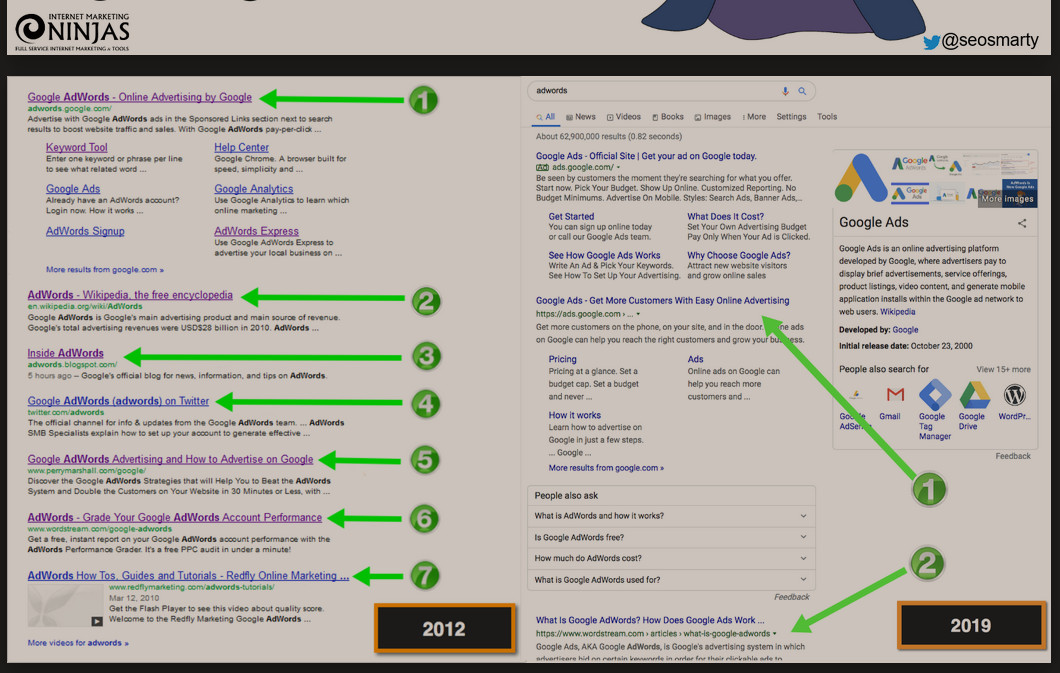
Task: Expand 'What is AdWords and how it works?'
Action: click(x=671, y=516)
